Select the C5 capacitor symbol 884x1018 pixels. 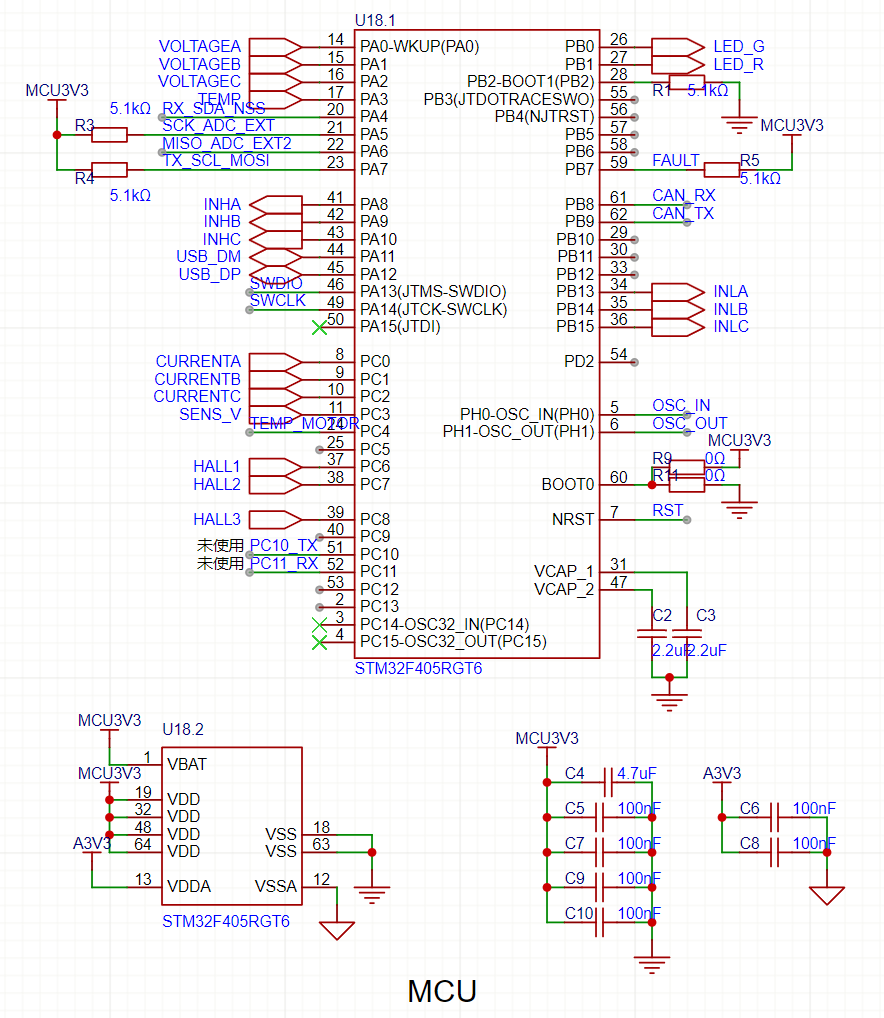tap(600, 817)
